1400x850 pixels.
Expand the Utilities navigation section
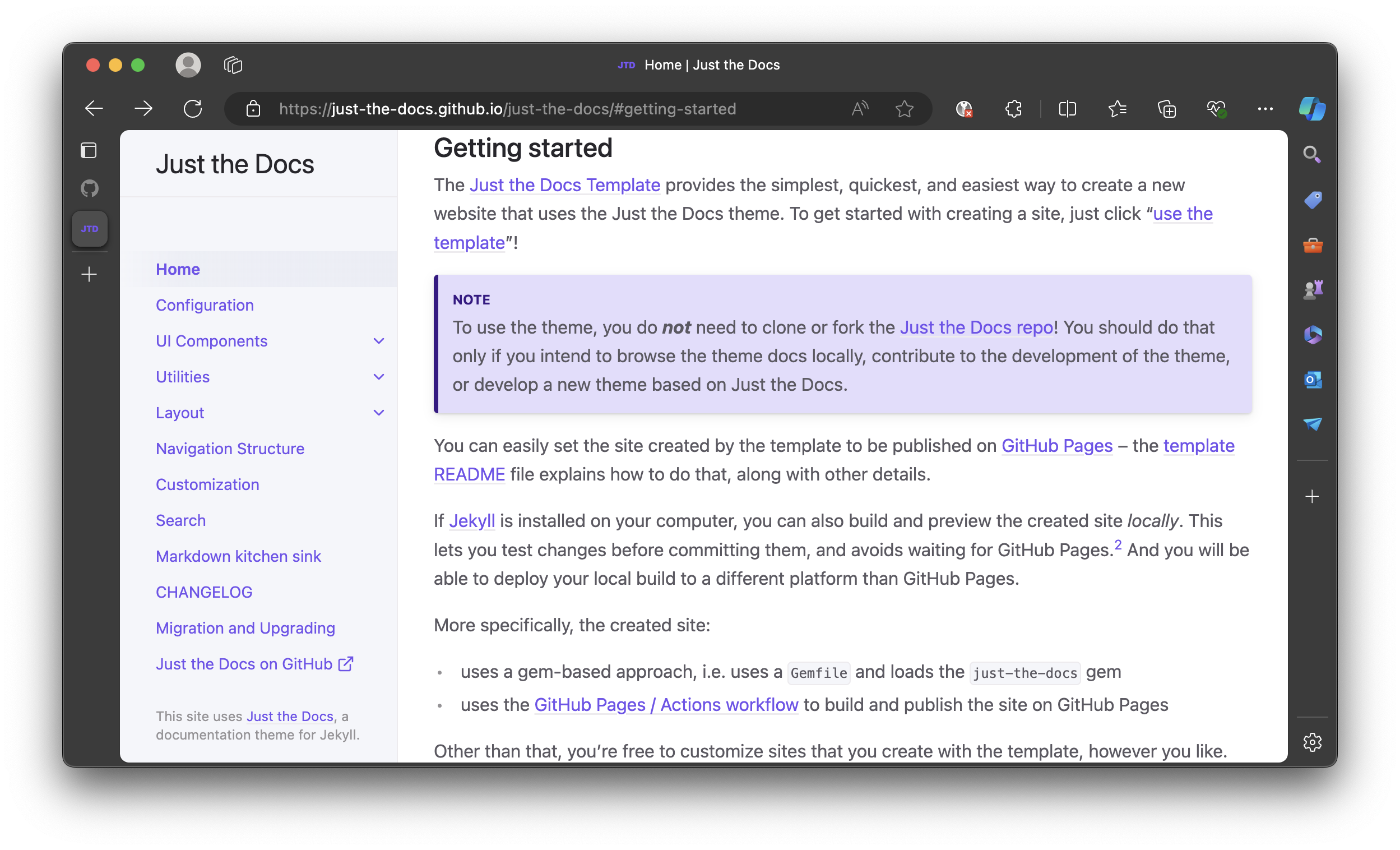[x=378, y=377]
